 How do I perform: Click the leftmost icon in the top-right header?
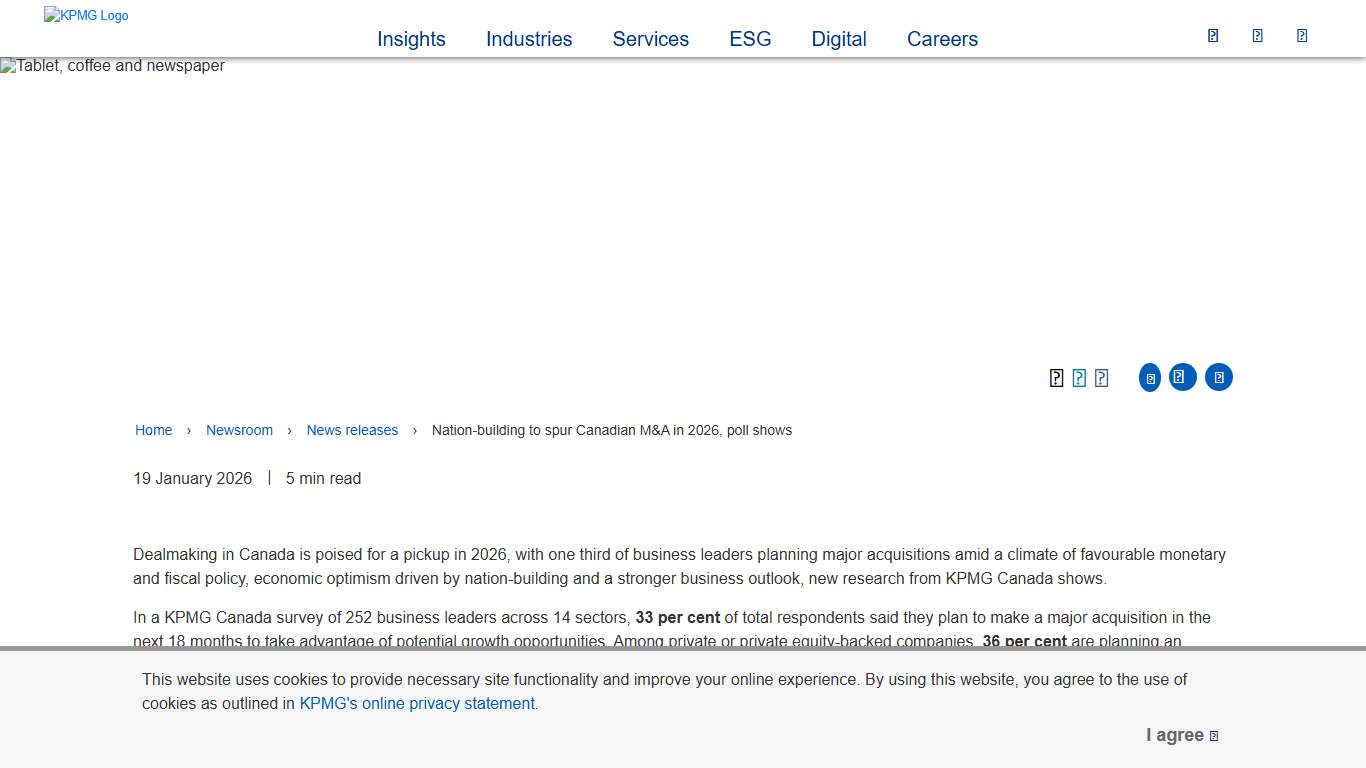1213,36
